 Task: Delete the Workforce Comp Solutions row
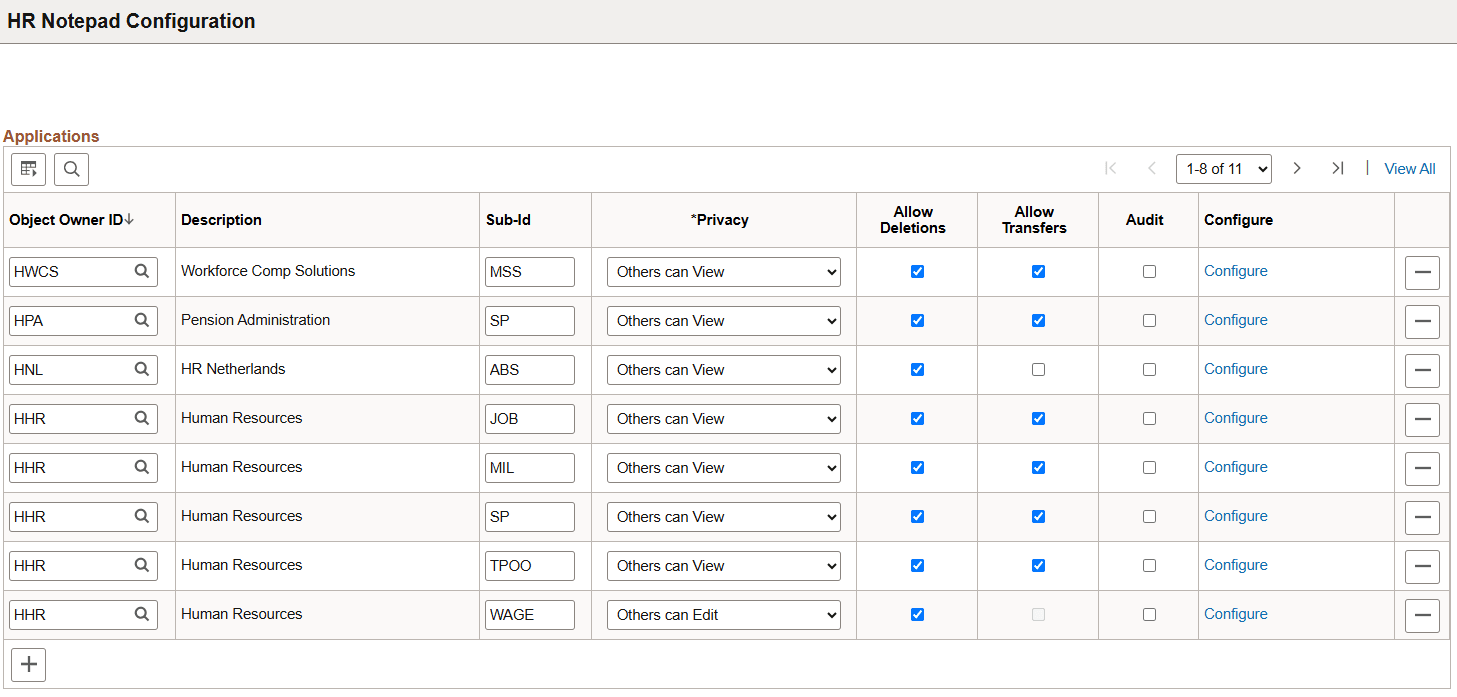click(1422, 272)
